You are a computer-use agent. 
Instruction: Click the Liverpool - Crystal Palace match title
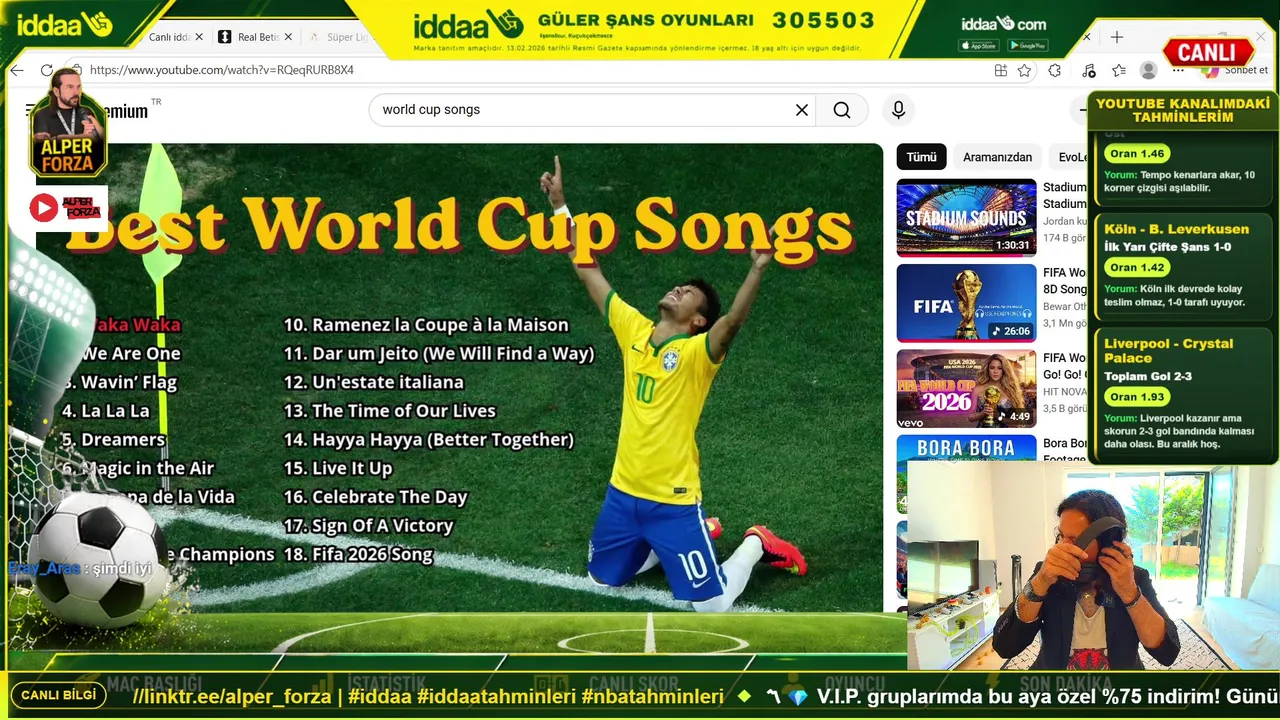pyautogui.click(x=1168, y=350)
